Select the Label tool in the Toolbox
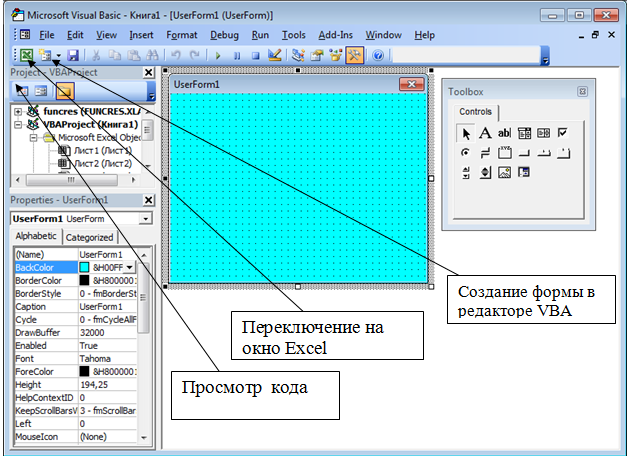The width and height of the screenshot is (627, 456). 484,133
